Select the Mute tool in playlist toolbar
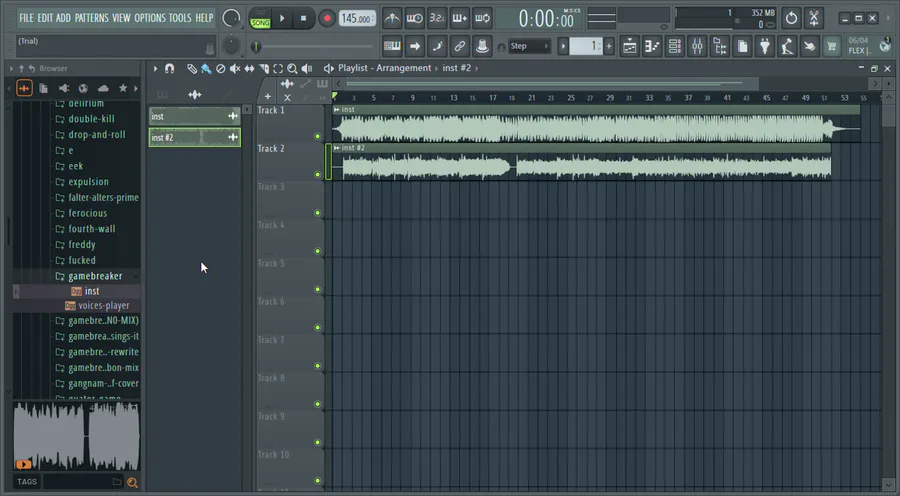Screen dimensions: 900x496 pyautogui.click(x=235, y=69)
